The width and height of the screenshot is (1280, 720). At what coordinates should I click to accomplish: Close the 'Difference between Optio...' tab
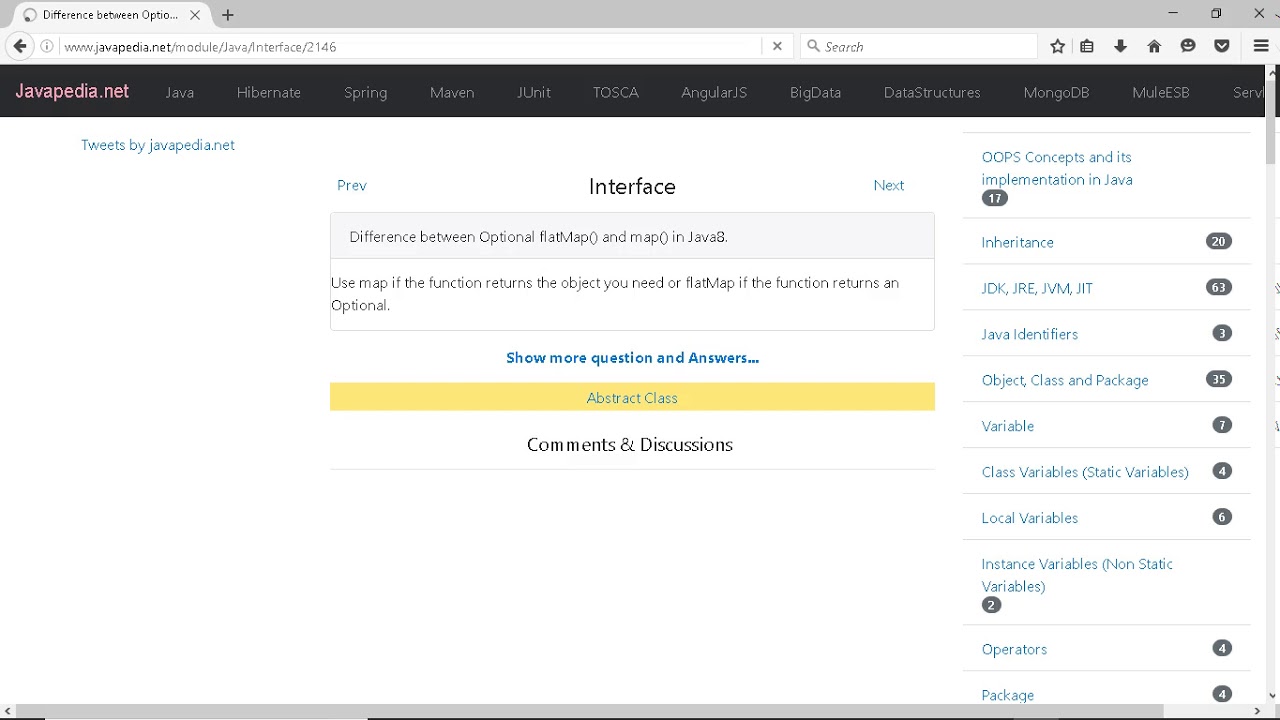[x=195, y=15]
